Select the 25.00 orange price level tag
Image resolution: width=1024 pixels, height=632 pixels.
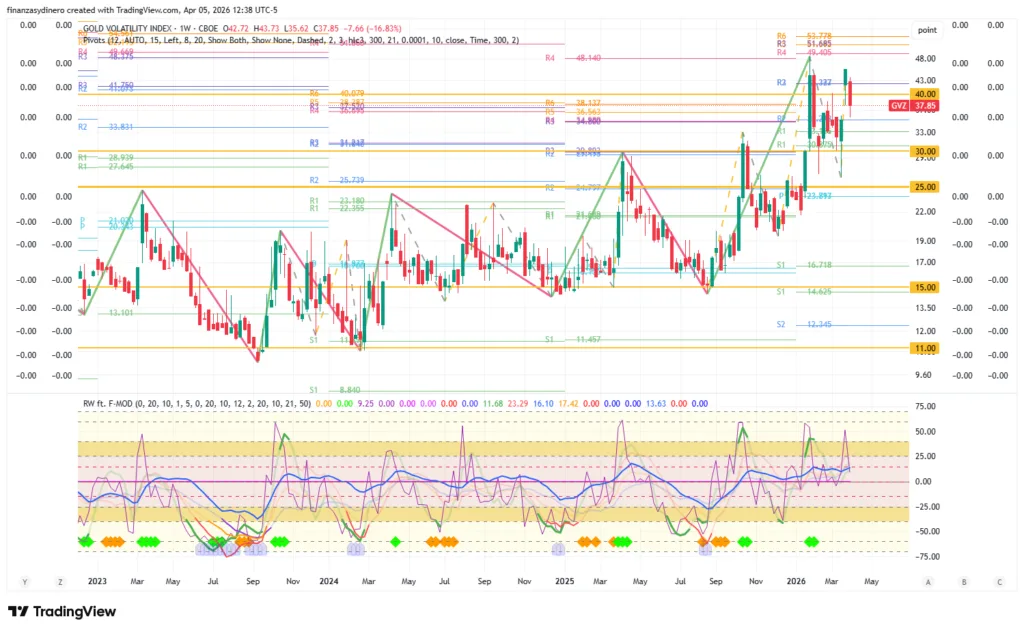click(924, 187)
